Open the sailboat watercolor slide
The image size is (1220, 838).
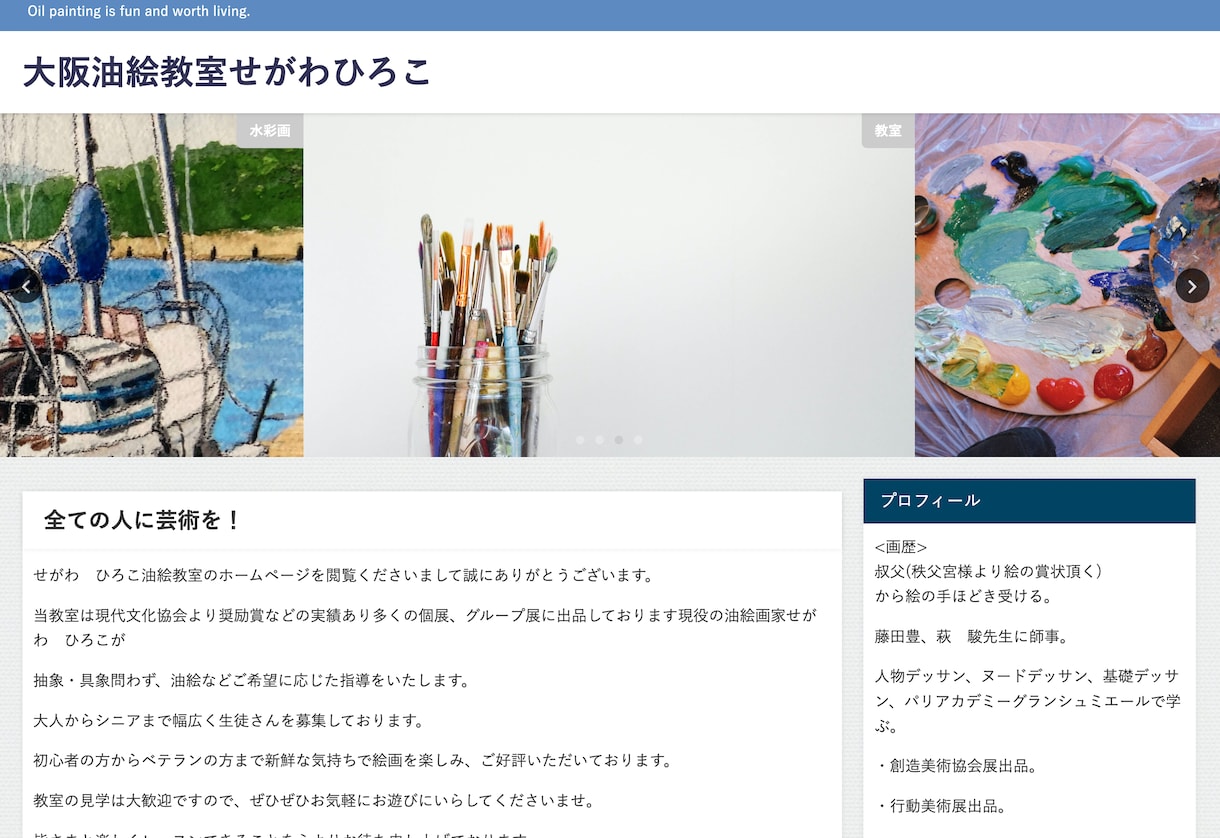151,285
